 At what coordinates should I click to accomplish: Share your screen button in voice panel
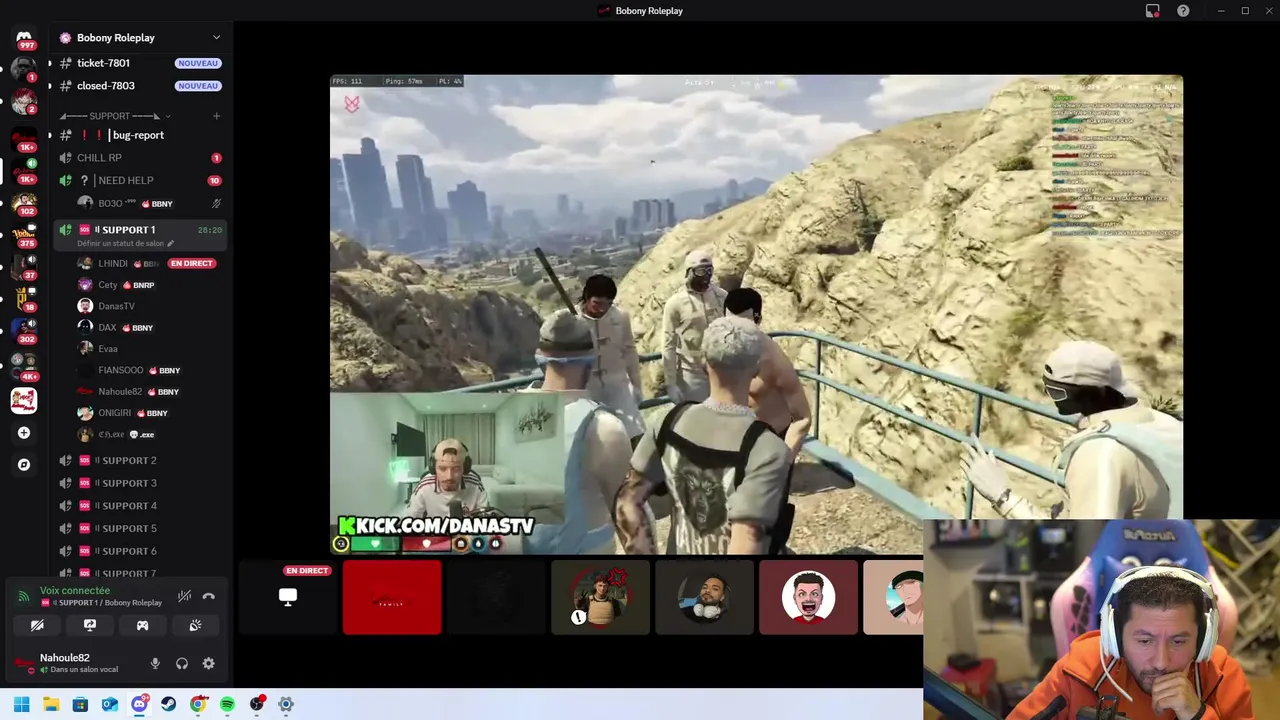coord(90,625)
